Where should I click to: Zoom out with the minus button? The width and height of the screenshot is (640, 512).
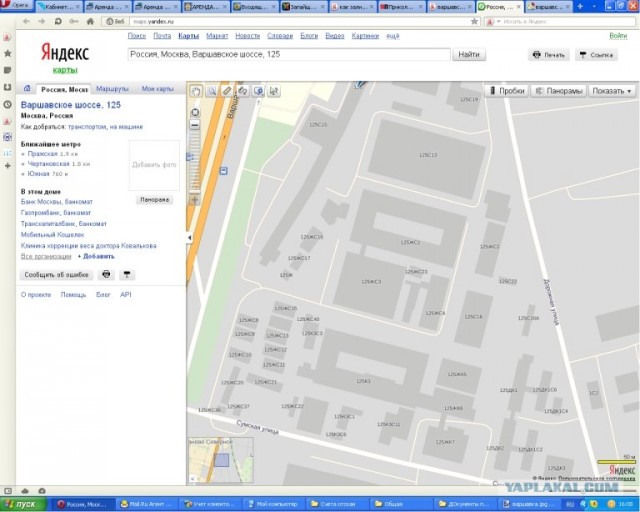click(195, 125)
